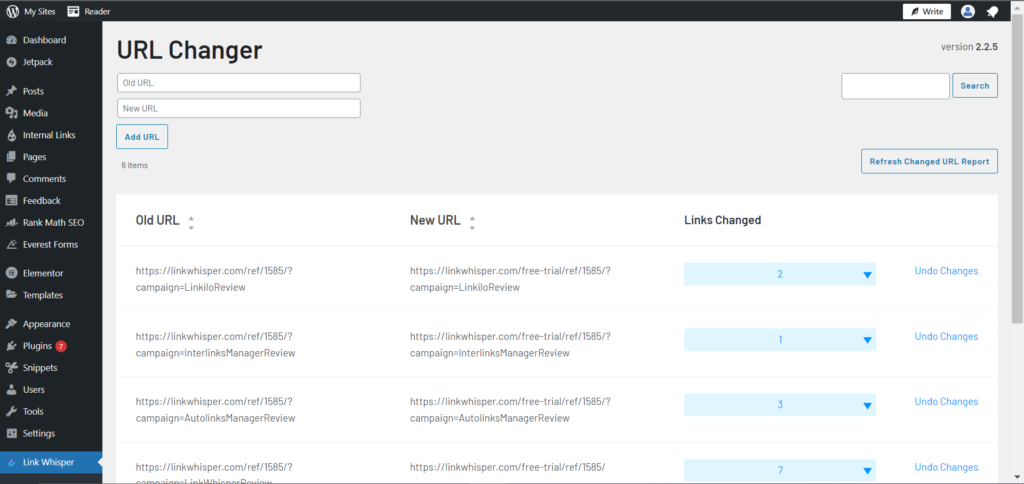The height and width of the screenshot is (484, 1024).
Task: Click the version 2.2.5 text
Action: 969,47
